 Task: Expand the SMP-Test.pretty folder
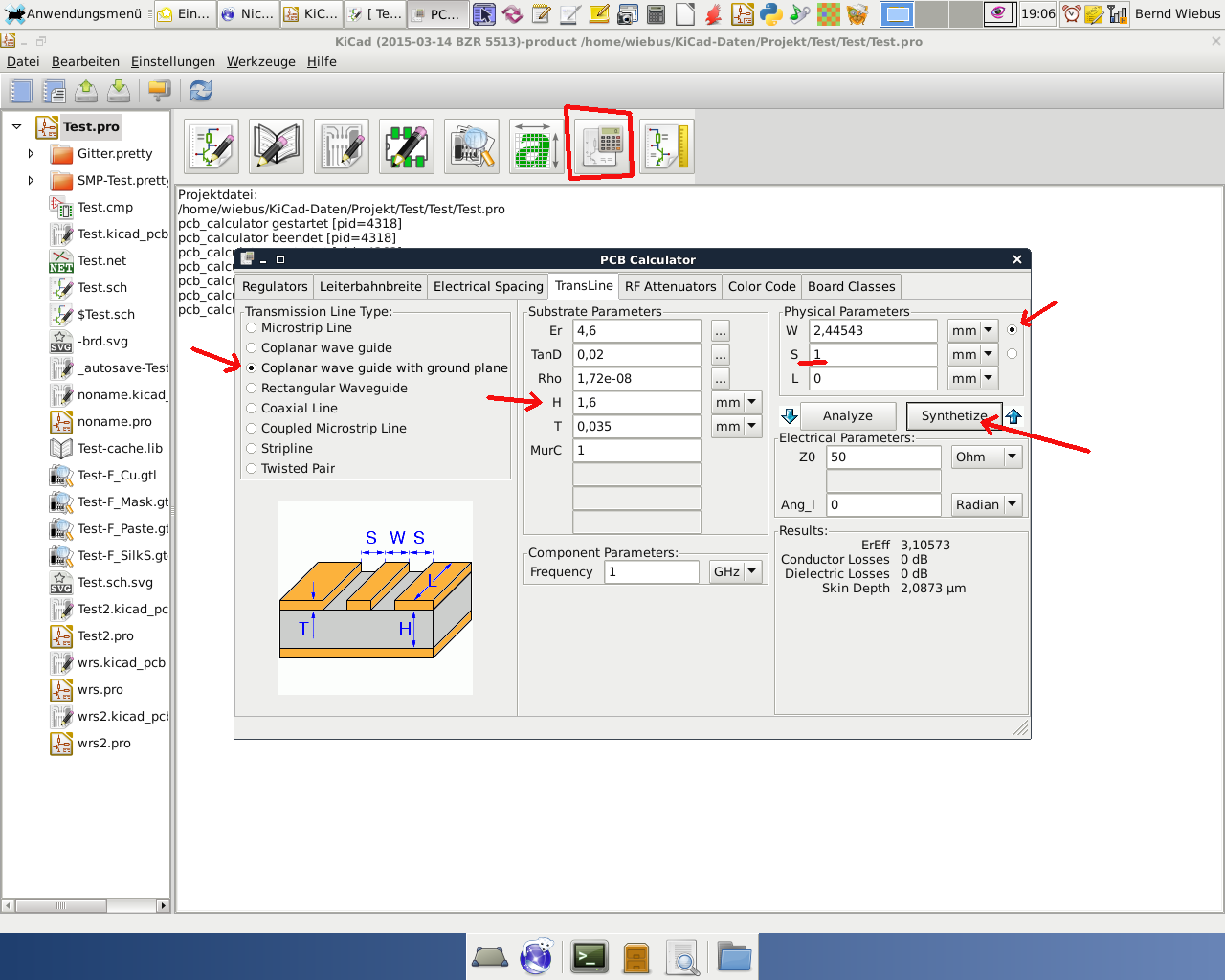(x=31, y=180)
